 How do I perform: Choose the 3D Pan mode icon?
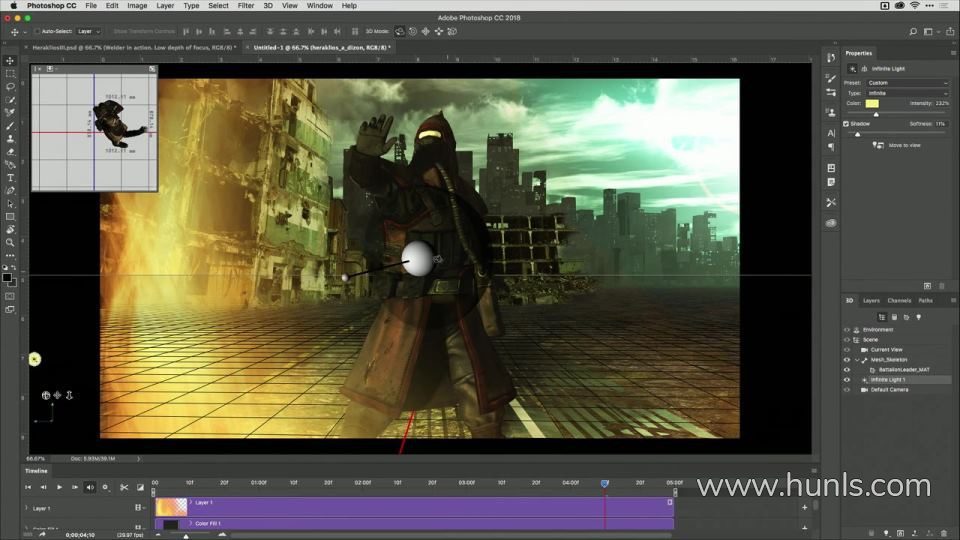coord(426,31)
